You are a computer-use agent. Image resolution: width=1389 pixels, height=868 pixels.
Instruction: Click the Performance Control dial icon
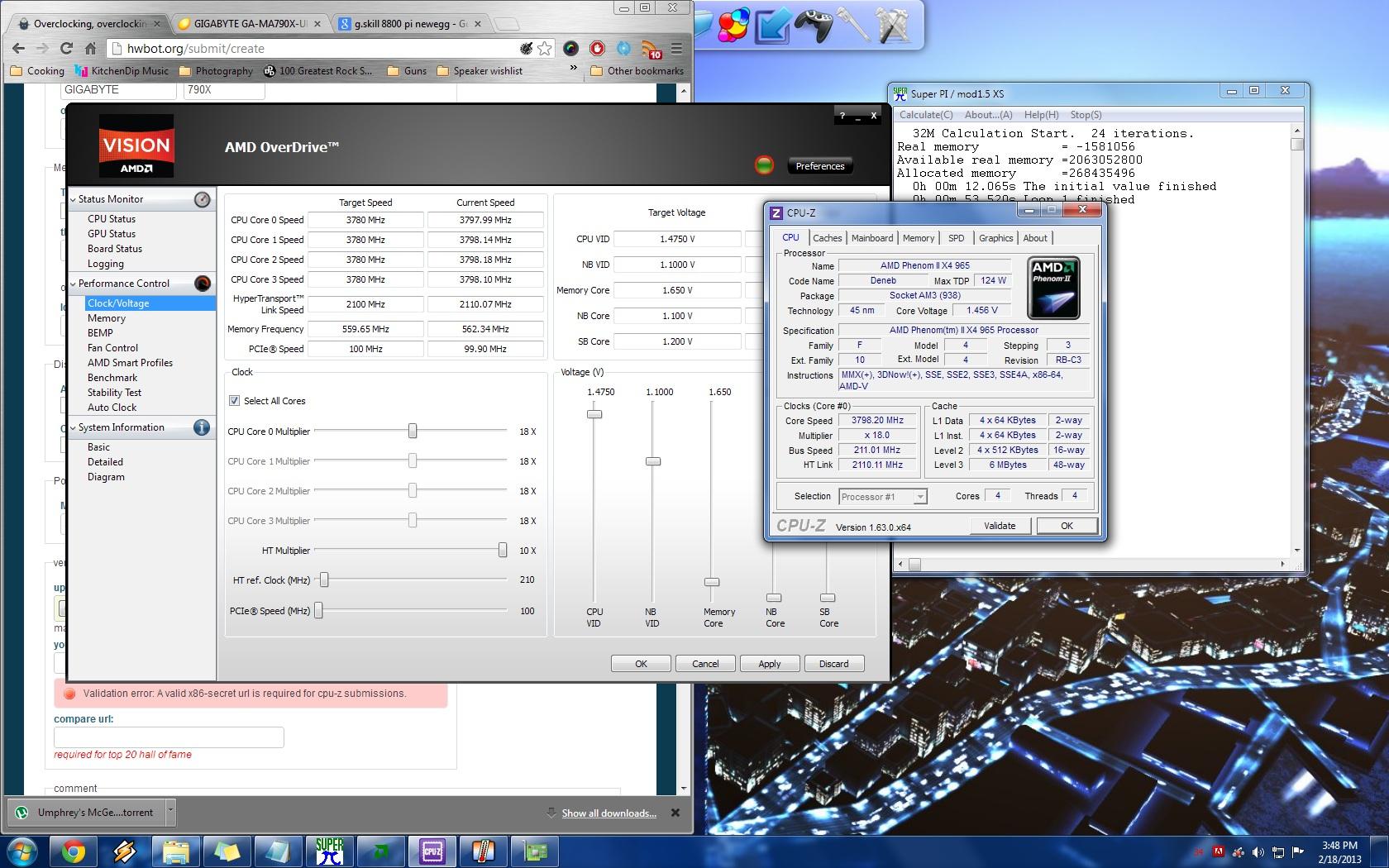(203, 284)
